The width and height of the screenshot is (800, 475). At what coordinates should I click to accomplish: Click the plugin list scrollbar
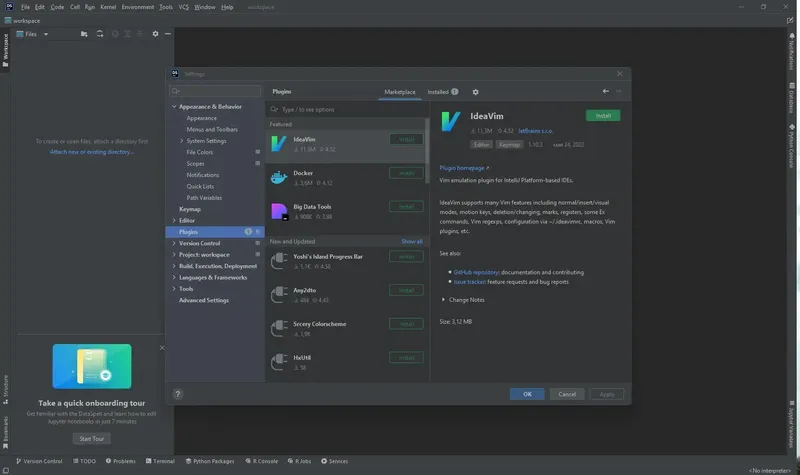pyautogui.click(x=427, y=152)
